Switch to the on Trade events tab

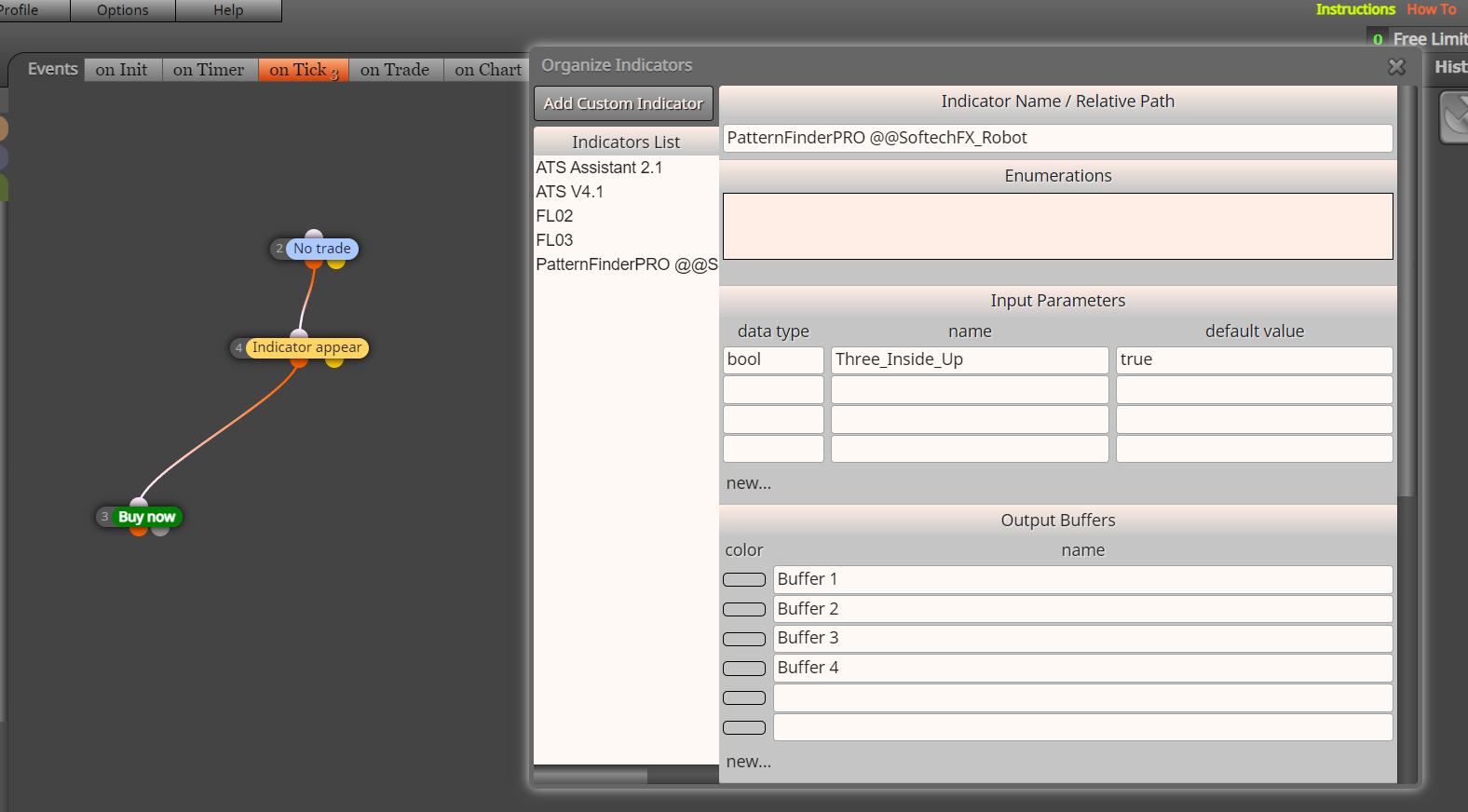point(395,70)
